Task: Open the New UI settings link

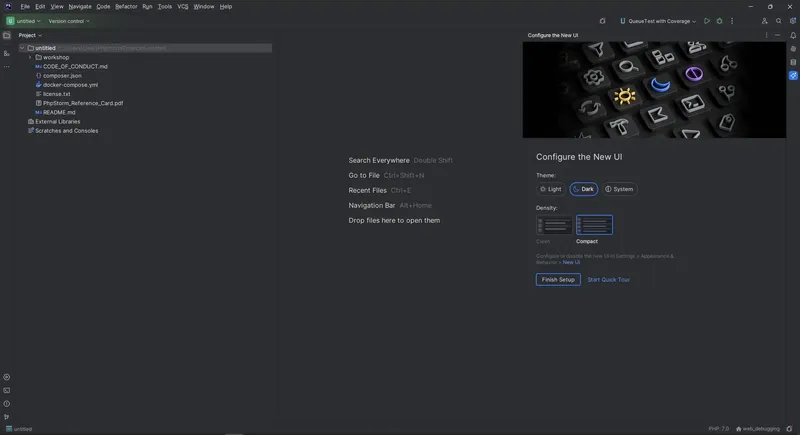Action: [x=571, y=262]
